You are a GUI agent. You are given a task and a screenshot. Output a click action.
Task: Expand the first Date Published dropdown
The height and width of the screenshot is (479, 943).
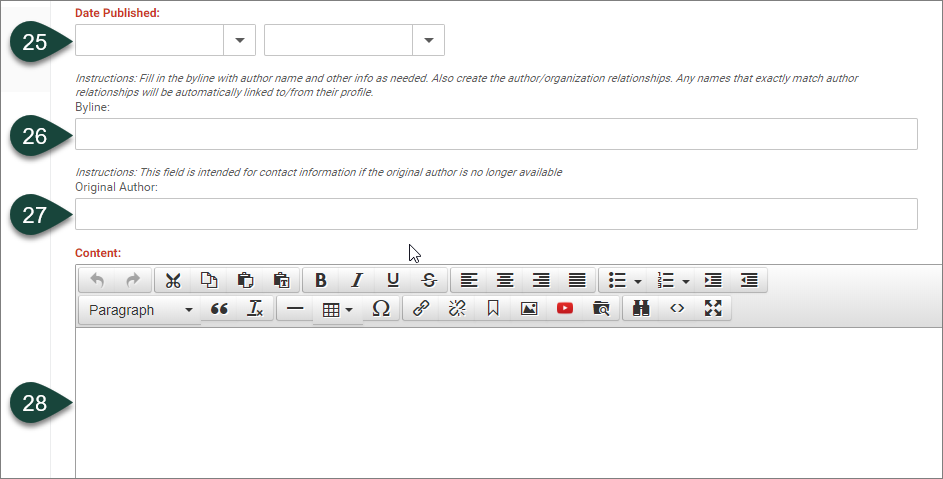239,40
